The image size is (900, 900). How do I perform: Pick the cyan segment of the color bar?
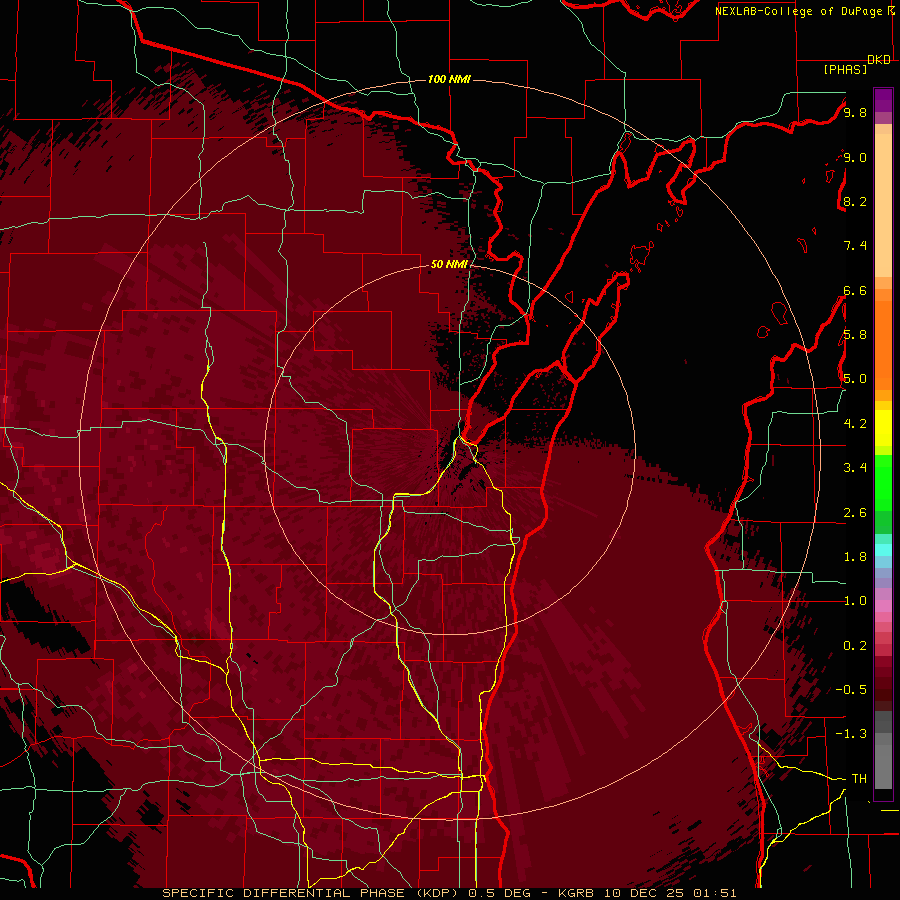(x=883, y=550)
